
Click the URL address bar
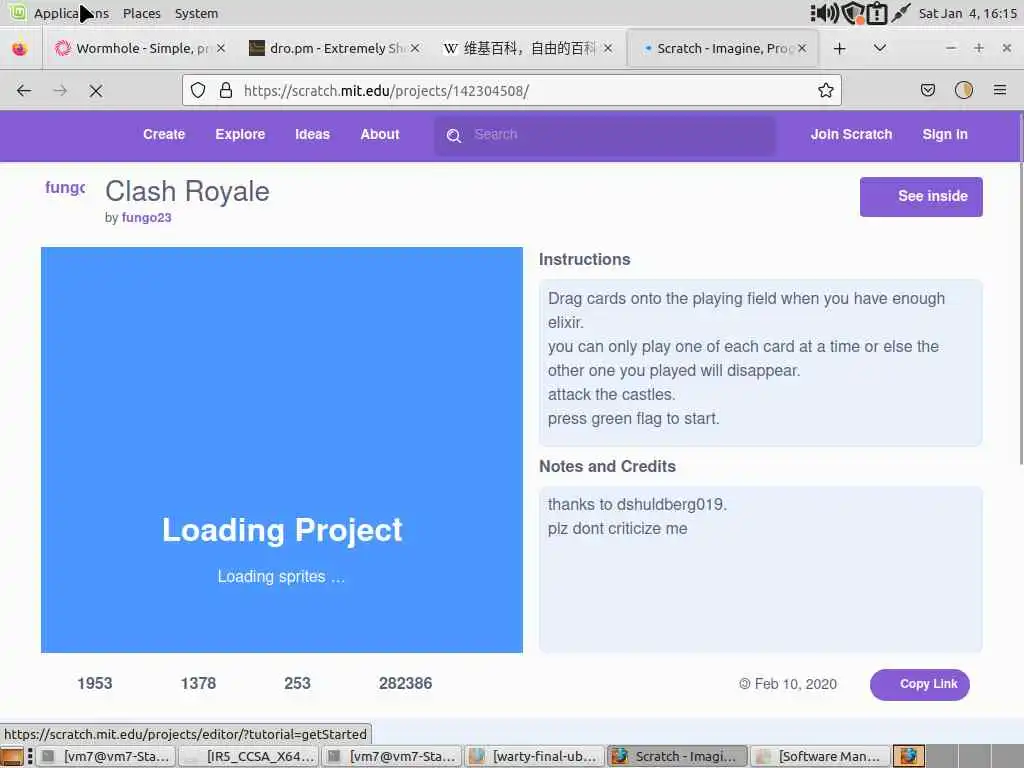511,90
